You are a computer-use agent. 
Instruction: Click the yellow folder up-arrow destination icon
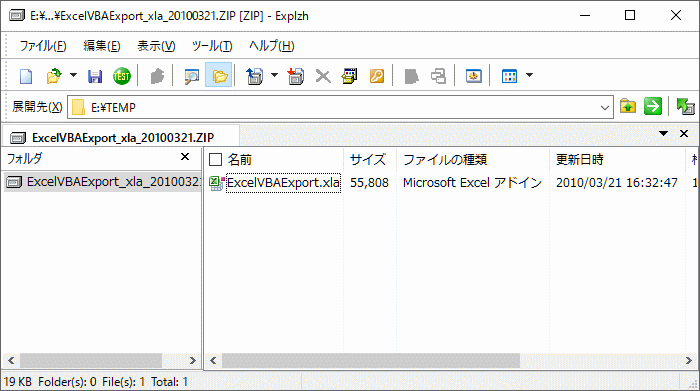click(628, 107)
